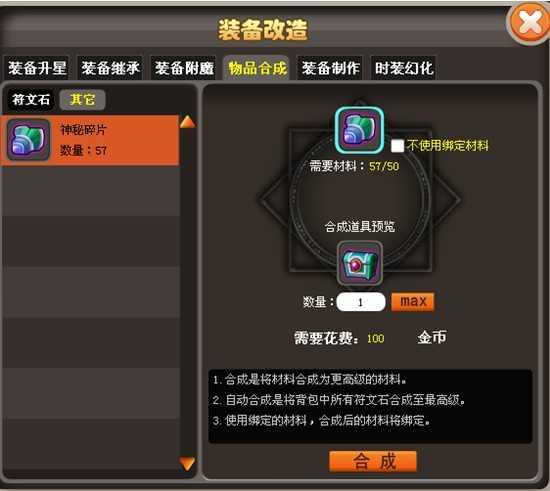The height and width of the screenshot is (491, 550).
Task: Enable 不使用绑定材料 checkbox
Action: [x=397, y=146]
